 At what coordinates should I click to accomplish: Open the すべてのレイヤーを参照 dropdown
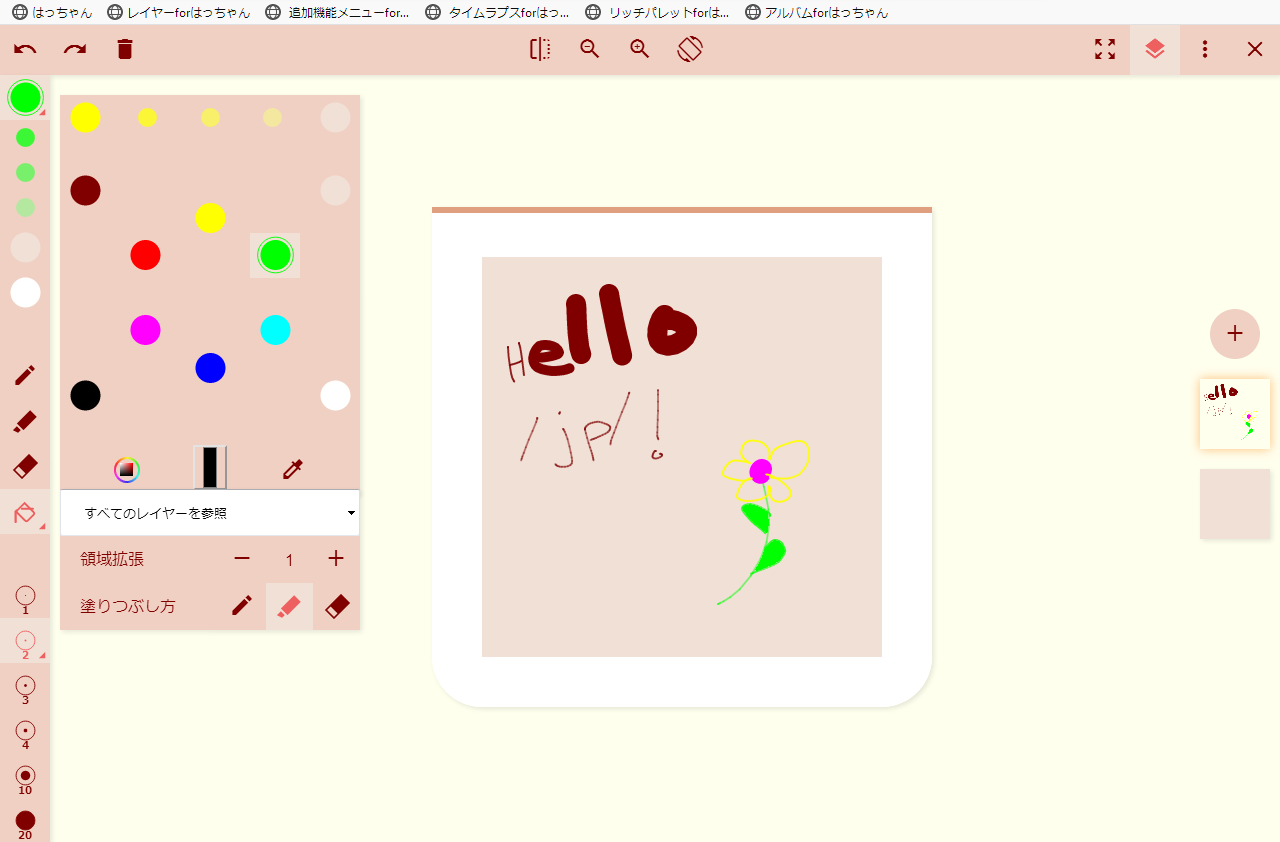(x=210, y=513)
